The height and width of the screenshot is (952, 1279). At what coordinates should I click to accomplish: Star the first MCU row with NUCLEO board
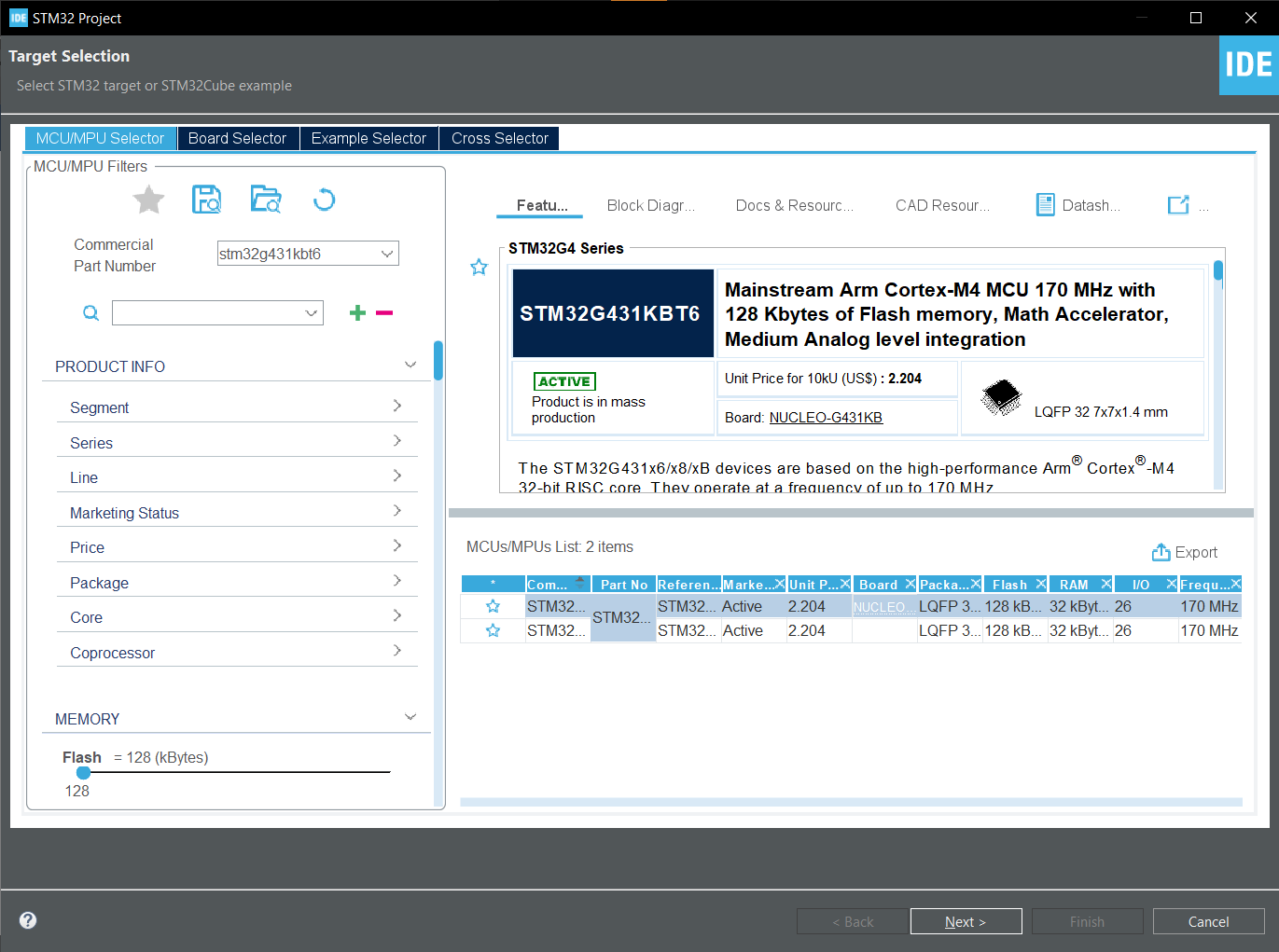(493, 606)
